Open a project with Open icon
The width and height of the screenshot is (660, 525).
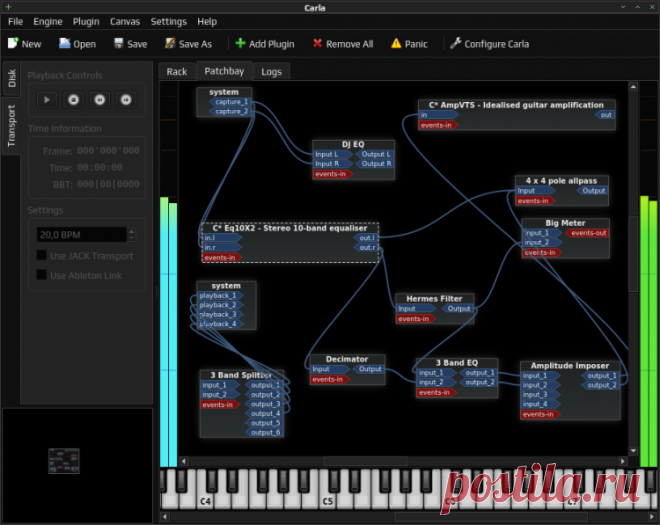coord(64,43)
